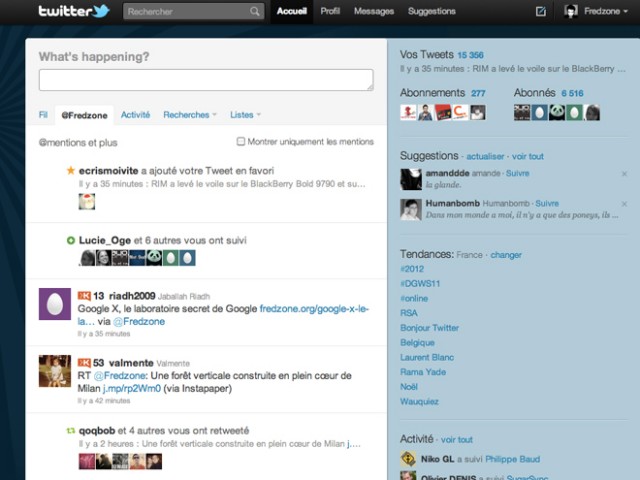Open the Noël trend

[x=409, y=387]
